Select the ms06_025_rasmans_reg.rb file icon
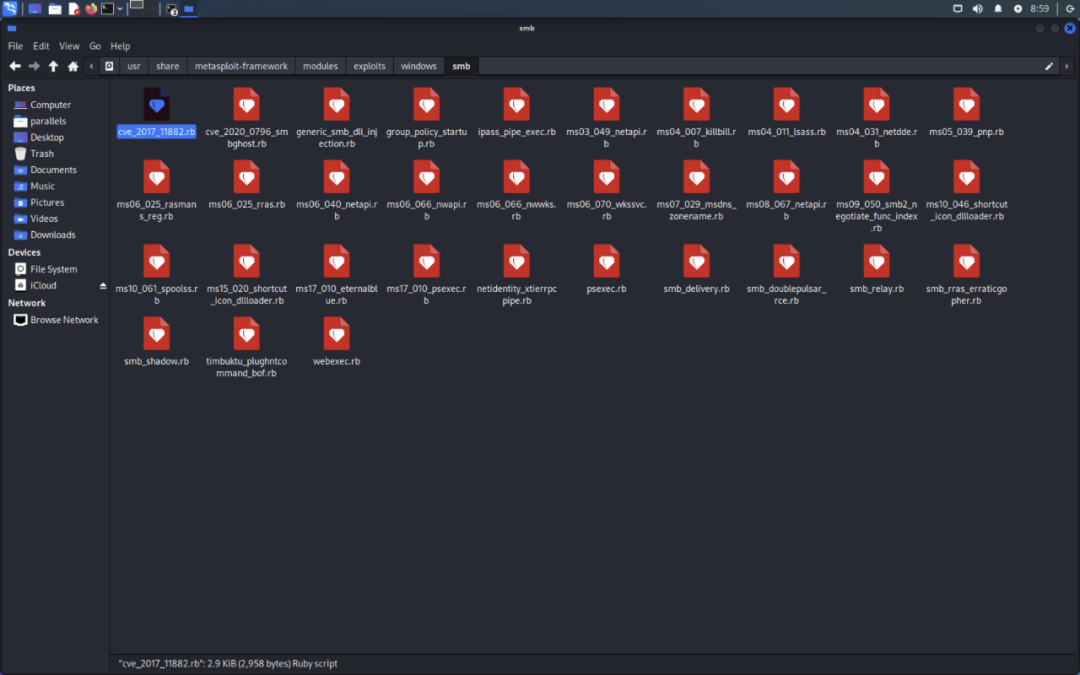Viewport: 1080px width, 675px height. tap(156, 177)
